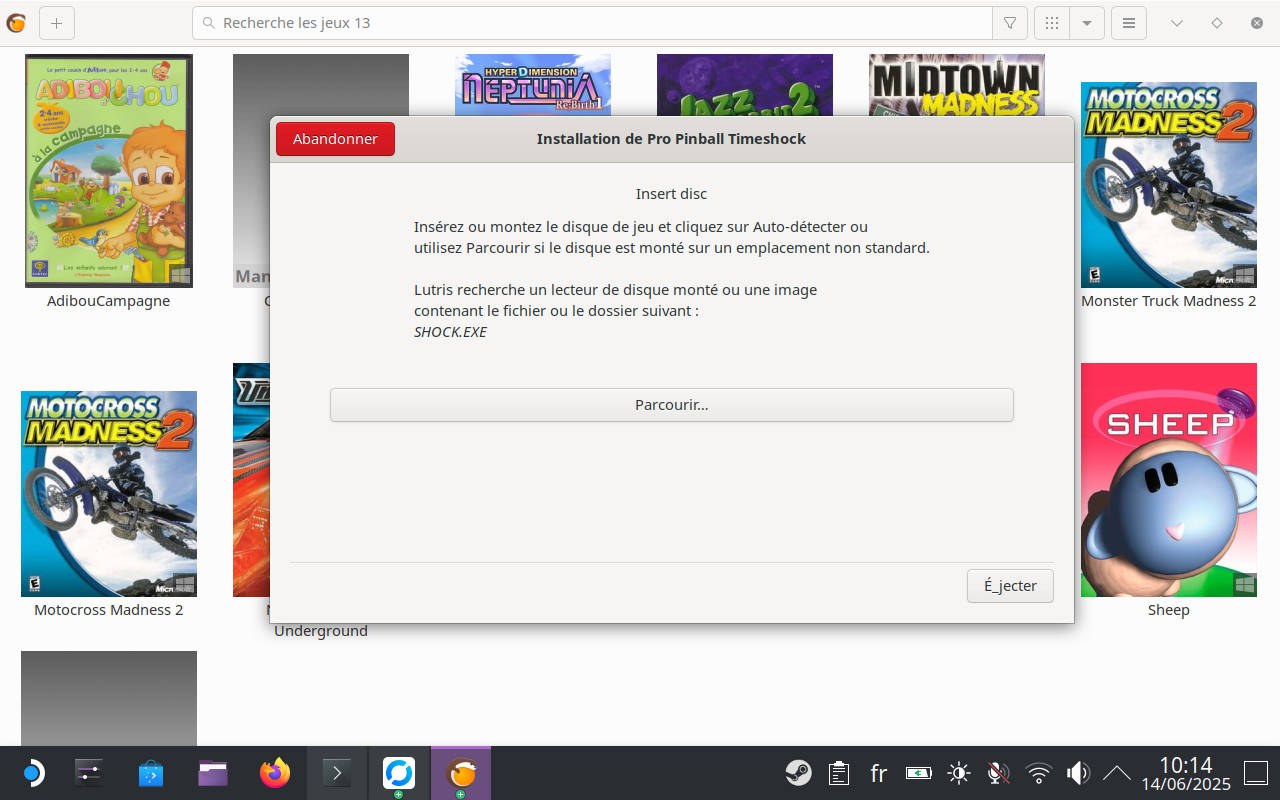Open the Wi-Fi network tray icon
1280x800 pixels.
point(1039,773)
